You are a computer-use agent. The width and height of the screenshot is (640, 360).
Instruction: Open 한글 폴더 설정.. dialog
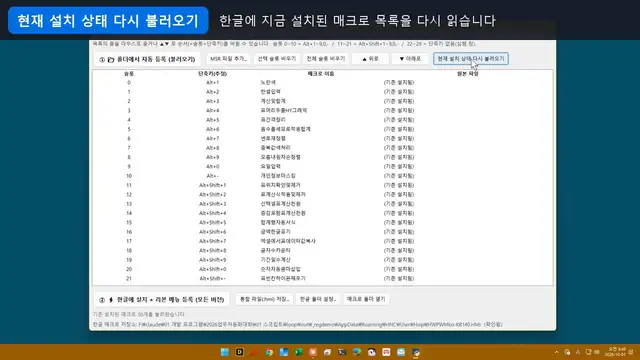tap(318, 299)
